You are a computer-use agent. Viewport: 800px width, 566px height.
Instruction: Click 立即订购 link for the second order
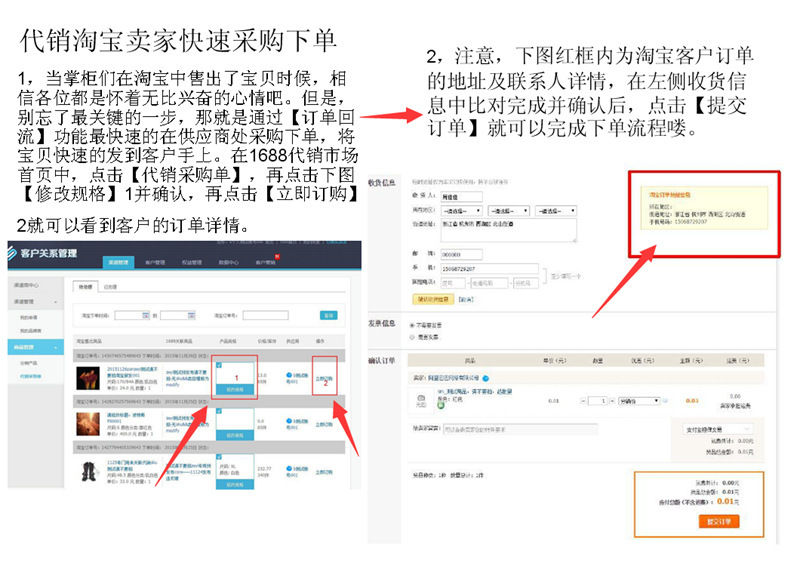324,425
